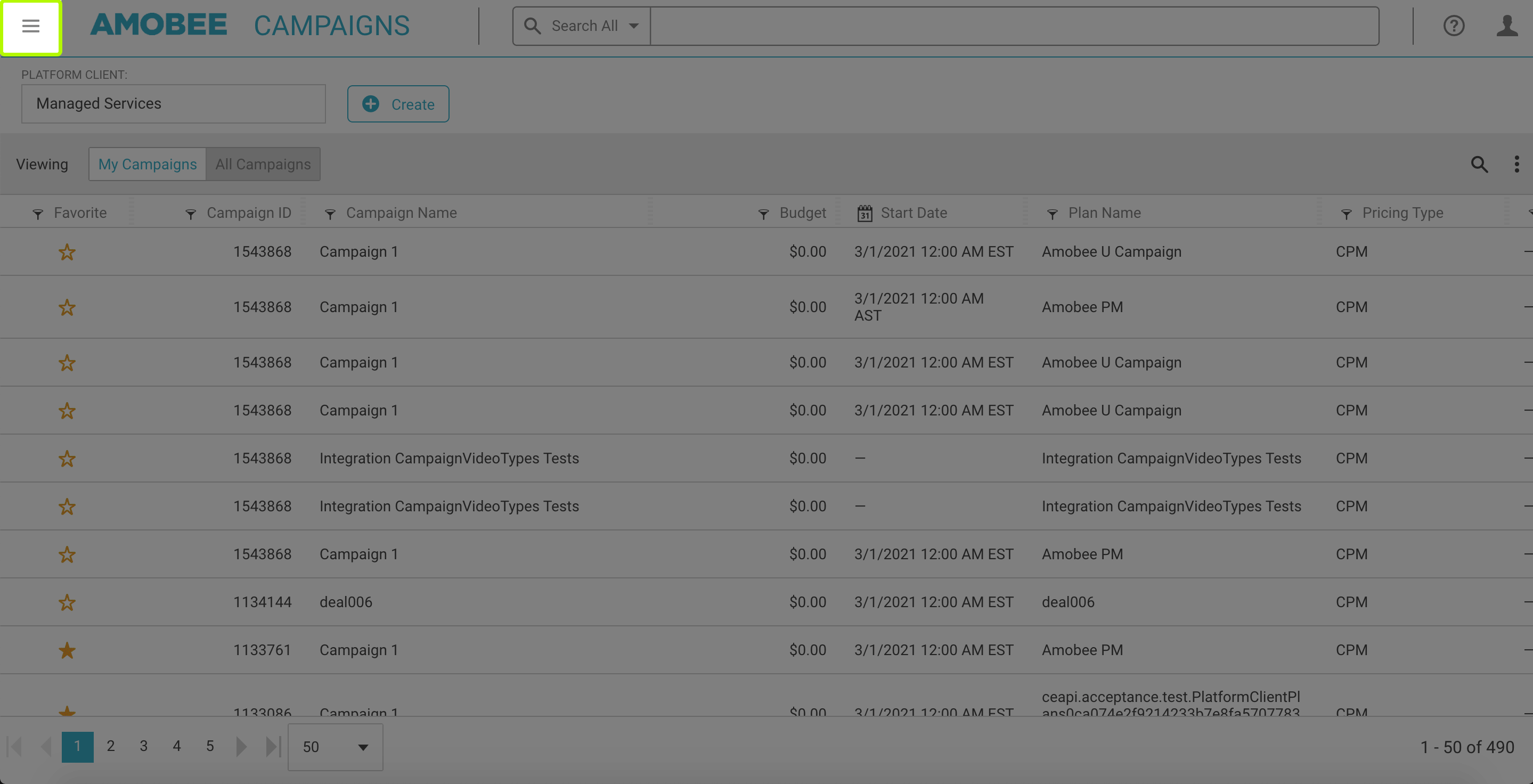Open the hamburger navigation menu
The width and height of the screenshot is (1533, 784).
30,26
